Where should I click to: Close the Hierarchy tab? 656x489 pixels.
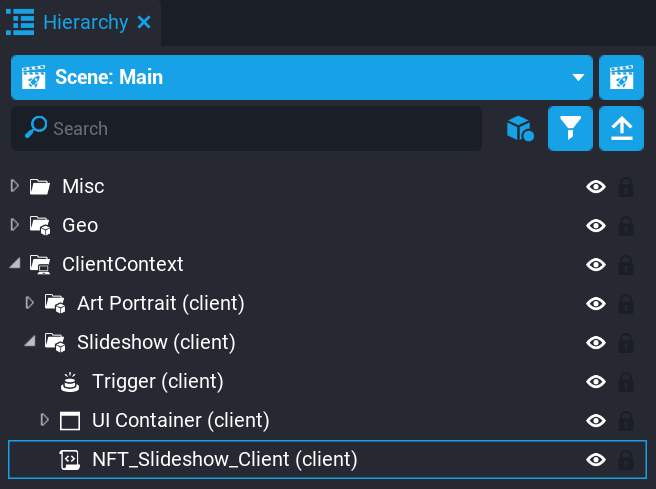click(144, 22)
